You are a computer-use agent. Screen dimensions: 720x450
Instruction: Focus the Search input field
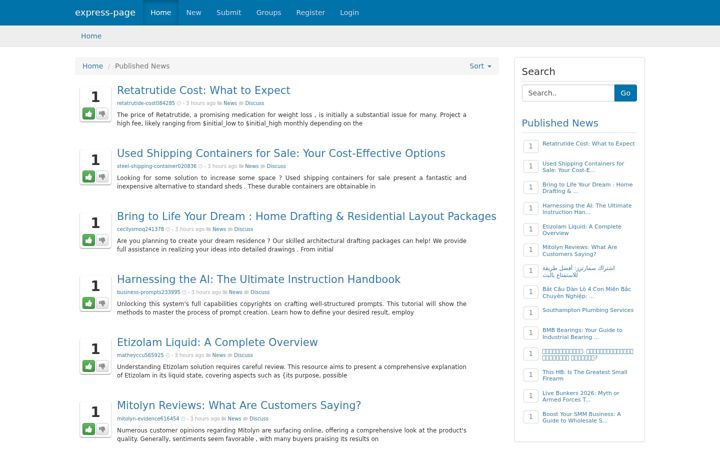(568, 93)
